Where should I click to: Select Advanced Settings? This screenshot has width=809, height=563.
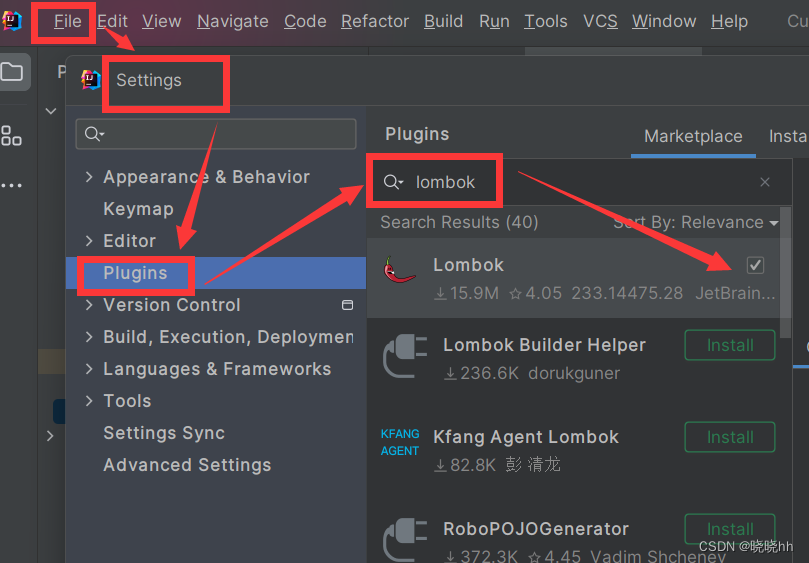187,465
